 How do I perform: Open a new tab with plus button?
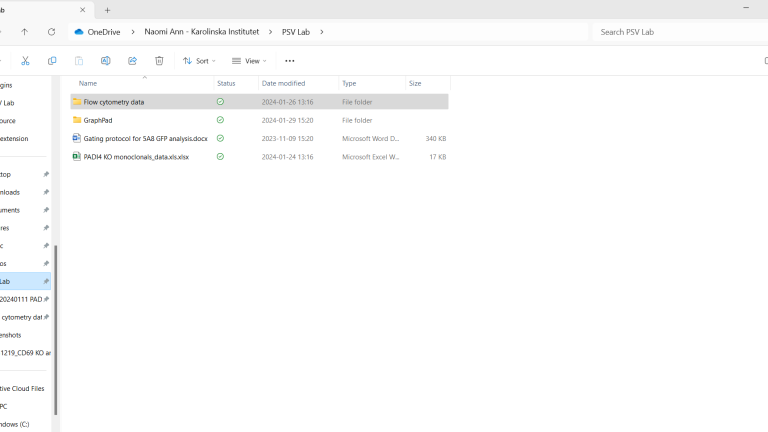[108, 10]
